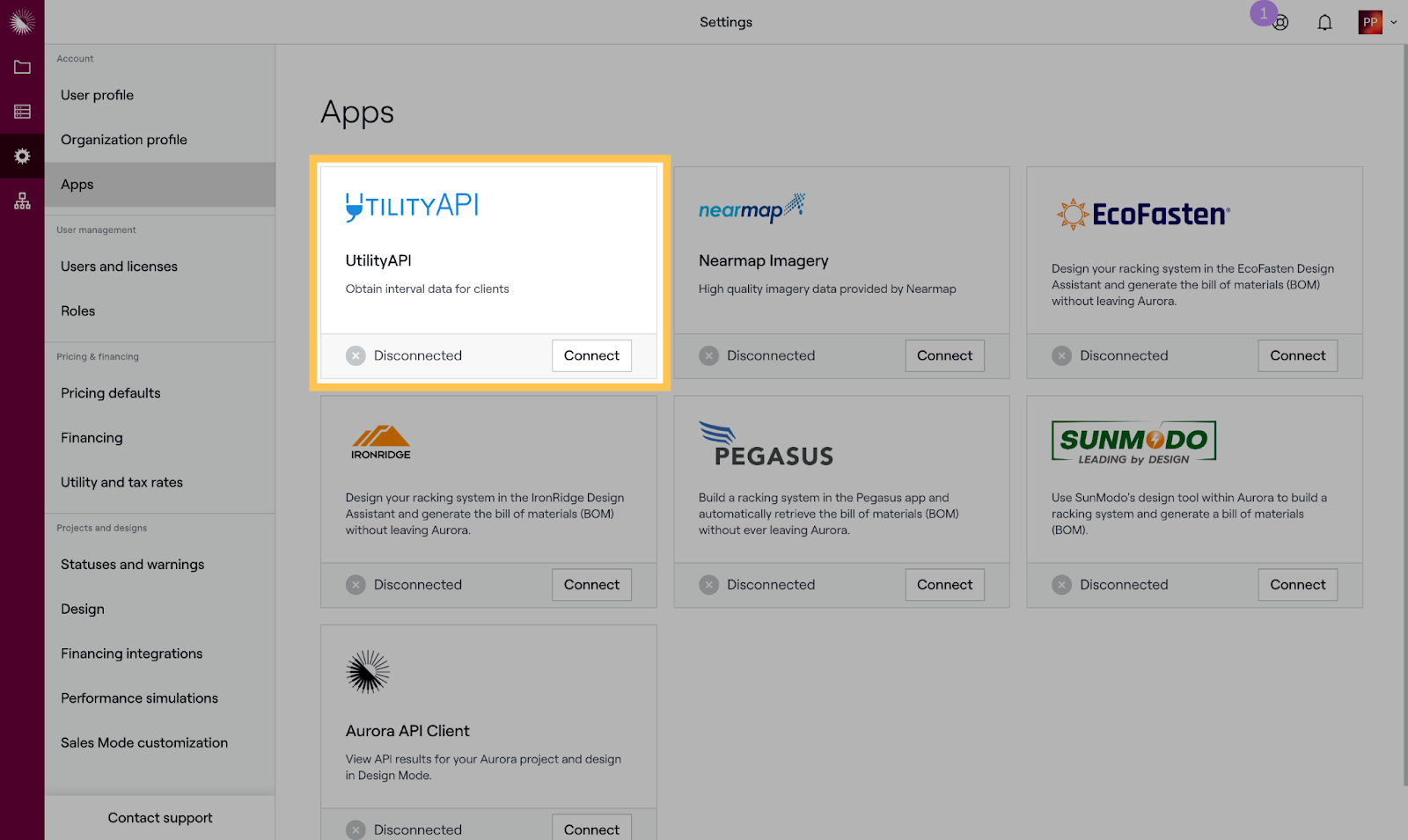
Task: Select the Settings gear icon in left rail
Action: coord(22,157)
